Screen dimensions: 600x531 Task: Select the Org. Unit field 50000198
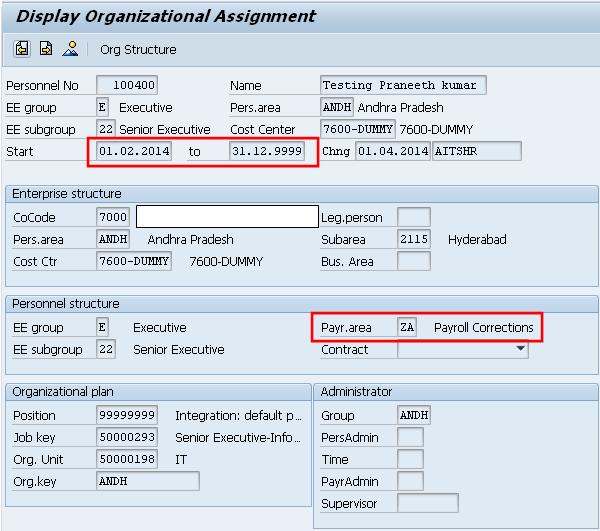(127, 459)
